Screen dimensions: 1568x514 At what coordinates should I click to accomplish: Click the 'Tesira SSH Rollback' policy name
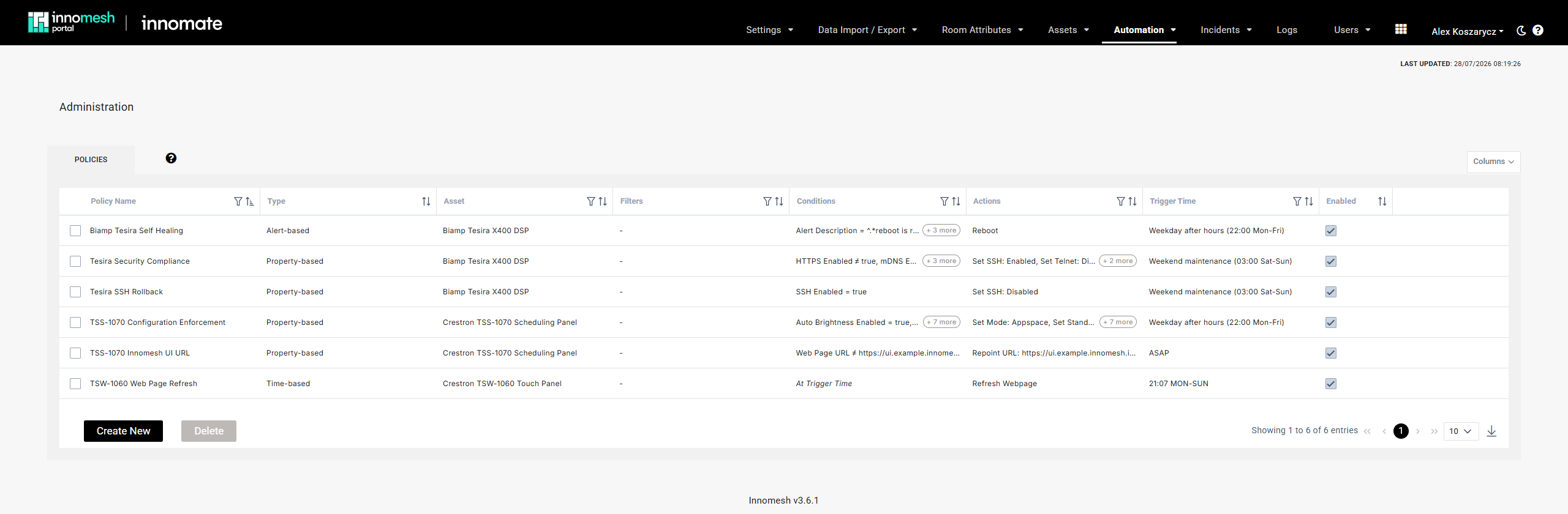(126, 292)
